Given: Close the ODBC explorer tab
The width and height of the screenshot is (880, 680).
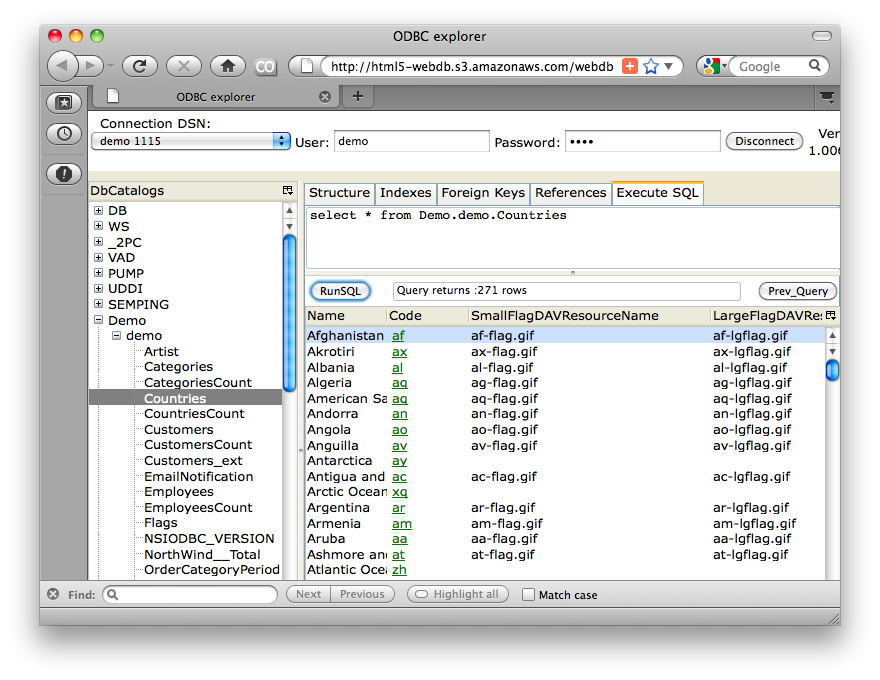Looking at the screenshot, I should pyautogui.click(x=324, y=97).
